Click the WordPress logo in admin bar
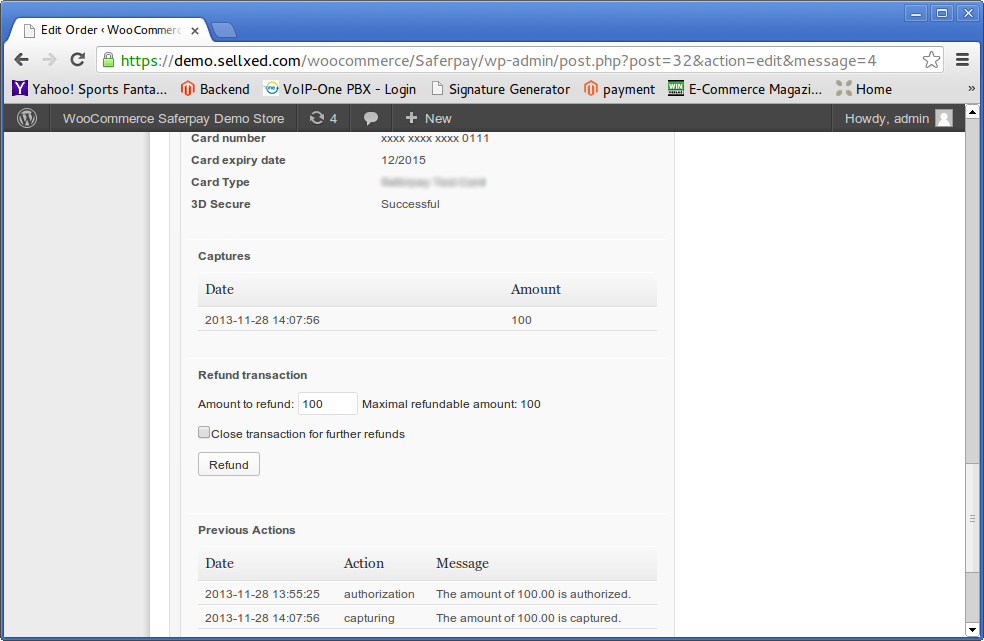The image size is (984, 641). [27, 118]
